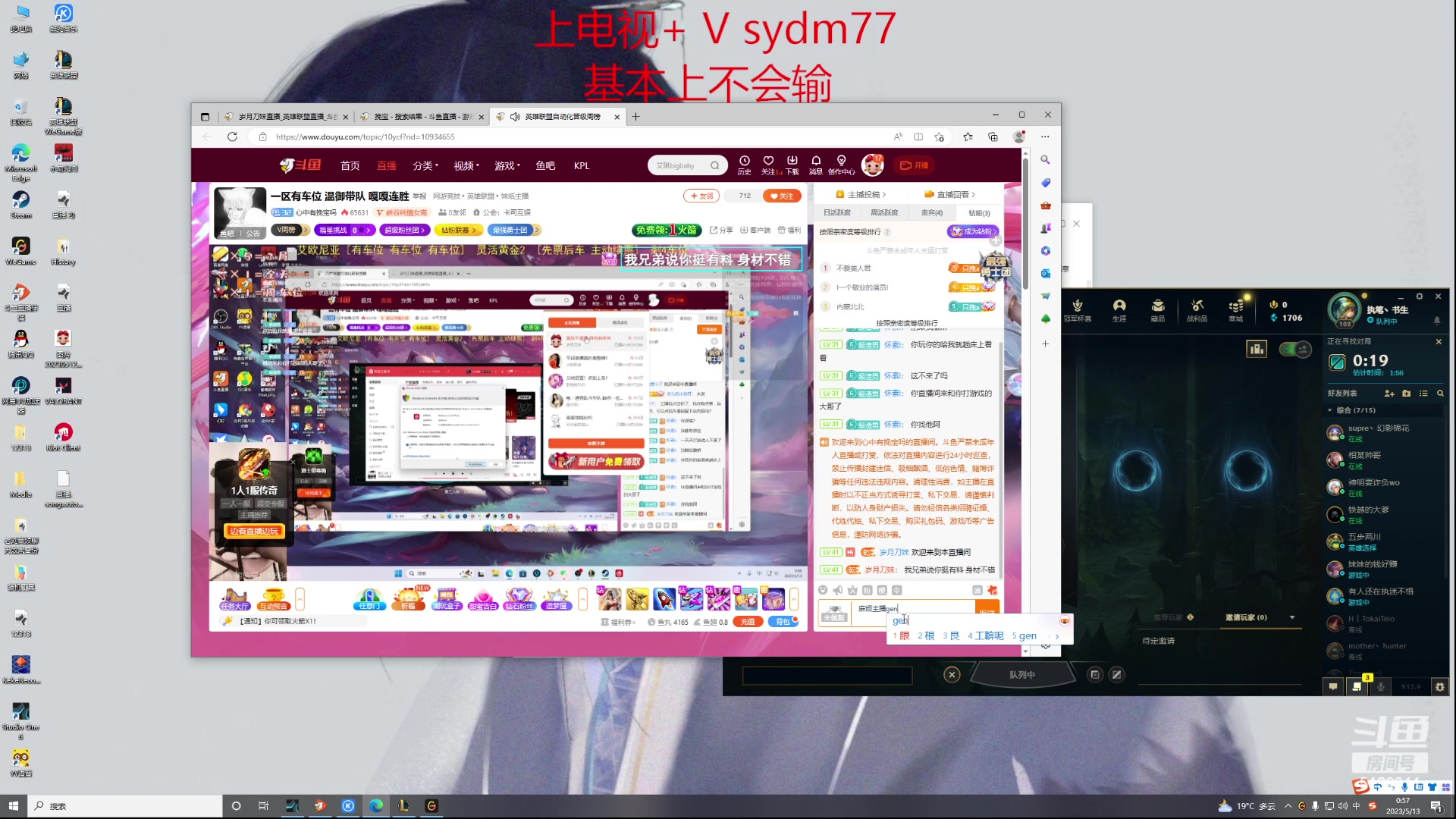Expand the V周榜 ranking chevron

(x=306, y=230)
